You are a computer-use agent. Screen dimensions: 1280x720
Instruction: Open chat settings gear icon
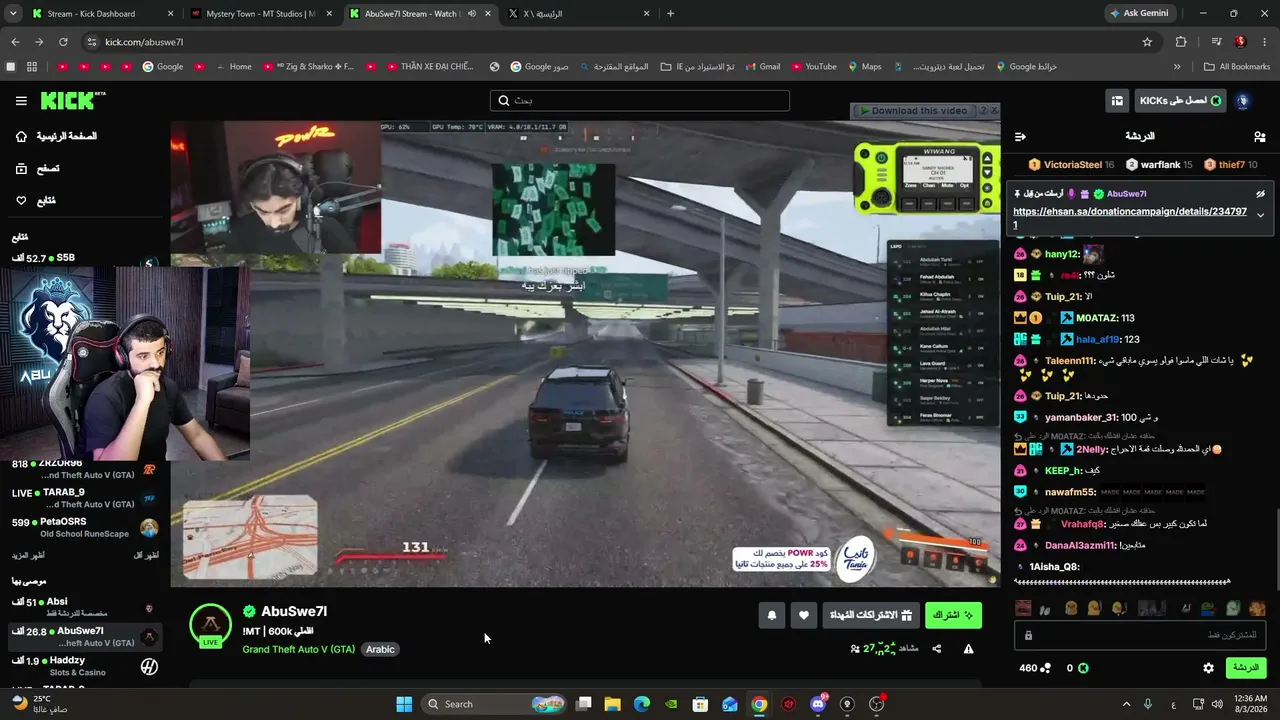pos(1208,668)
